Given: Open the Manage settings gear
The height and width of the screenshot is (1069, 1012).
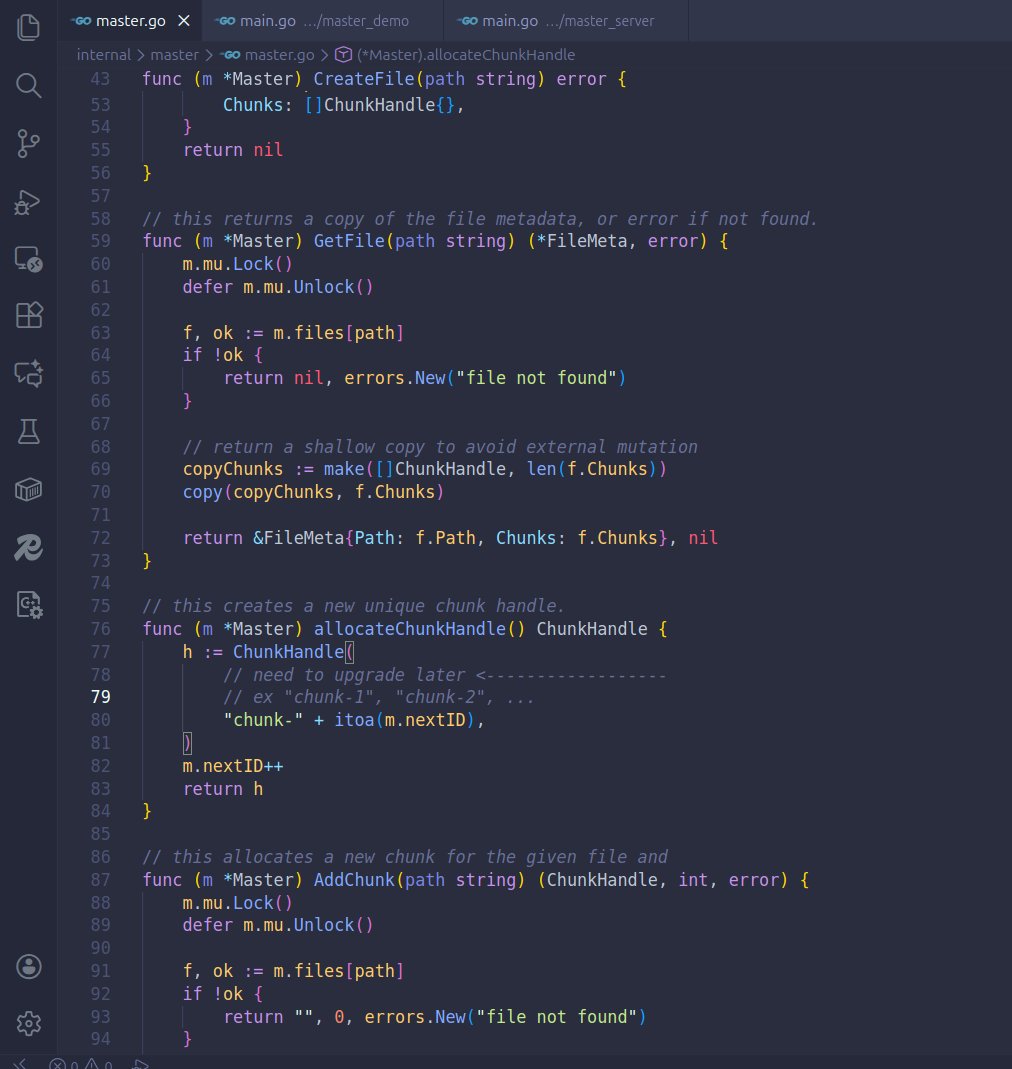Looking at the screenshot, I should [x=28, y=1023].
